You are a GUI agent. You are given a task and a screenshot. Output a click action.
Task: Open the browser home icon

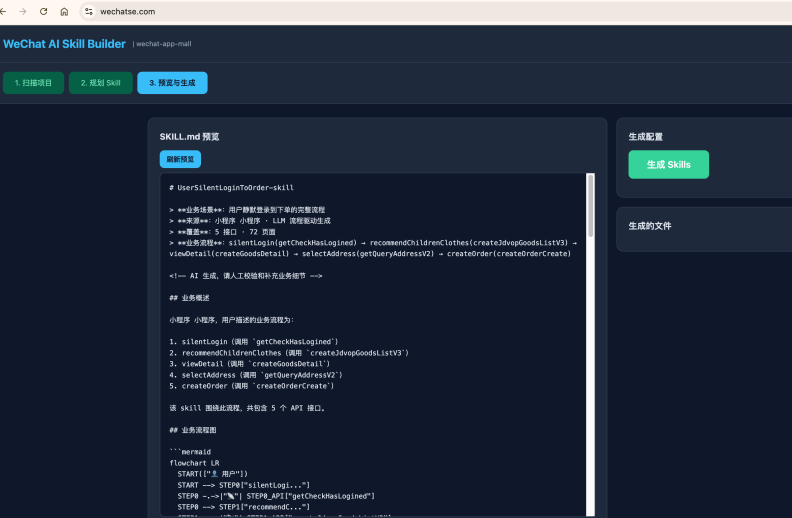coord(64,11)
